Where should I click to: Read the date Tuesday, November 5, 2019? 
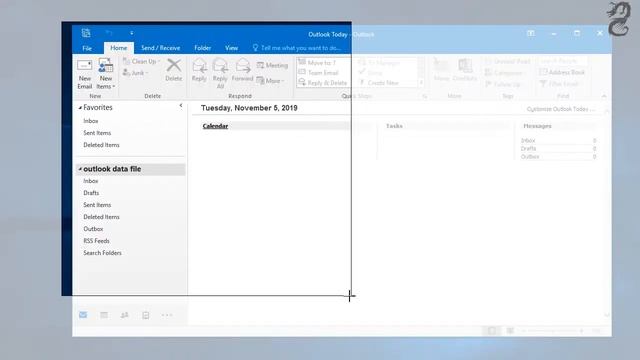tap(249, 108)
